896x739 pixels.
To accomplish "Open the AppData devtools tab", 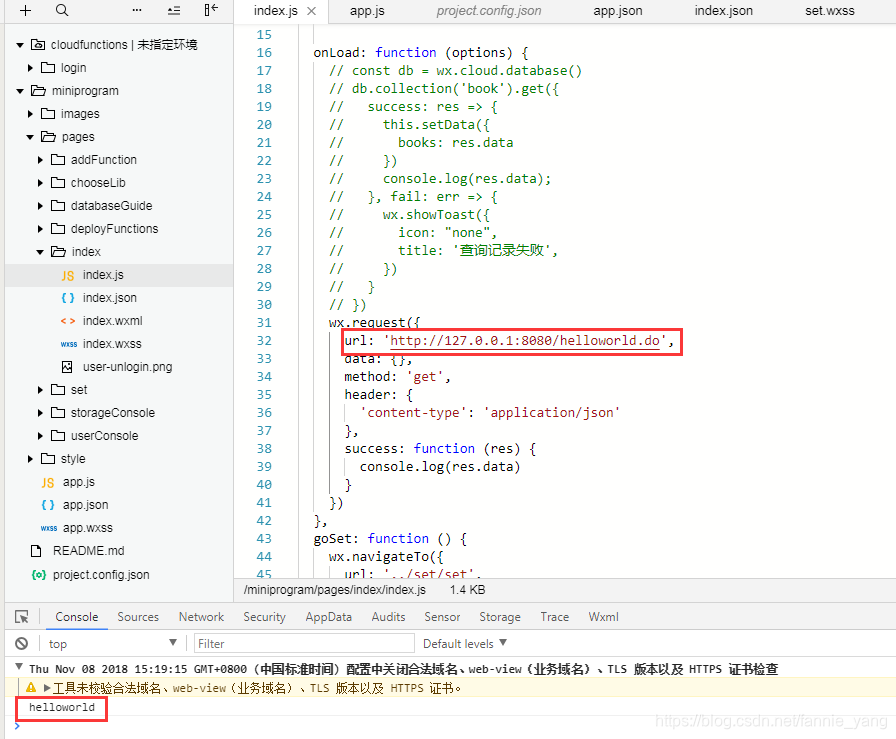I will coord(329,617).
